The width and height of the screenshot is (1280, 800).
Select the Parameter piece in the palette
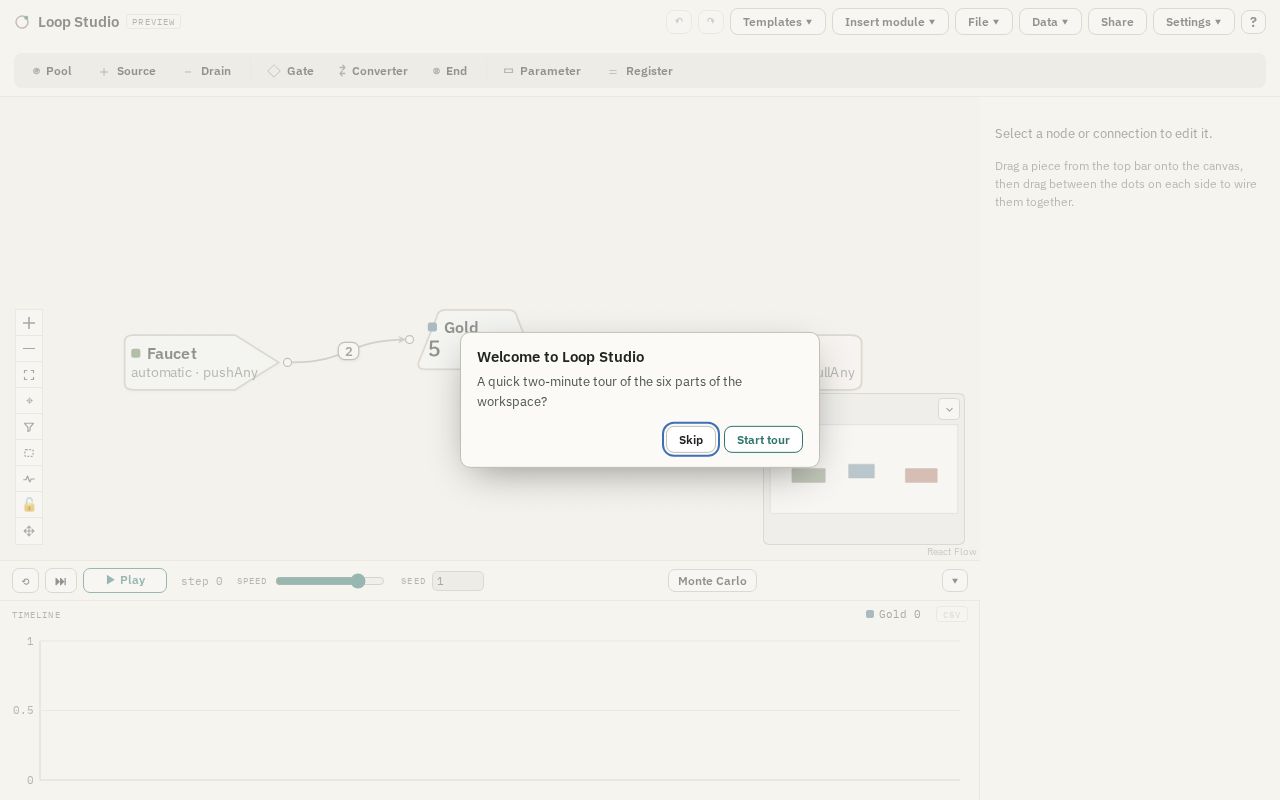tap(542, 71)
